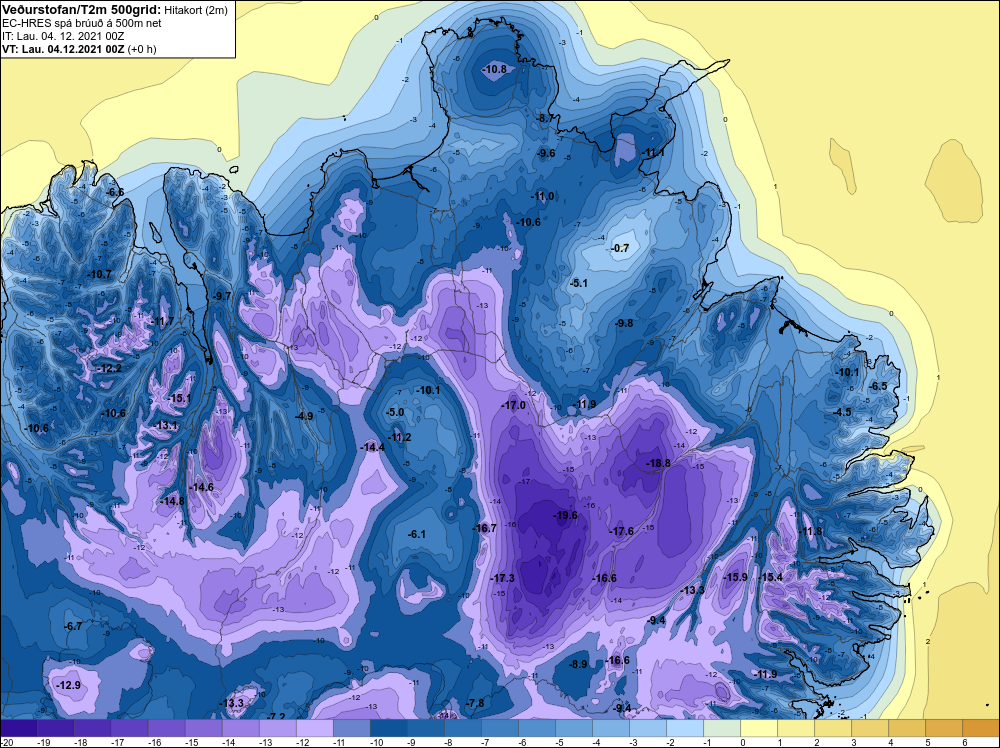Click the -10.8 temperature value
Image resolution: width=1000 pixels, height=748 pixels.
point(495,69)
